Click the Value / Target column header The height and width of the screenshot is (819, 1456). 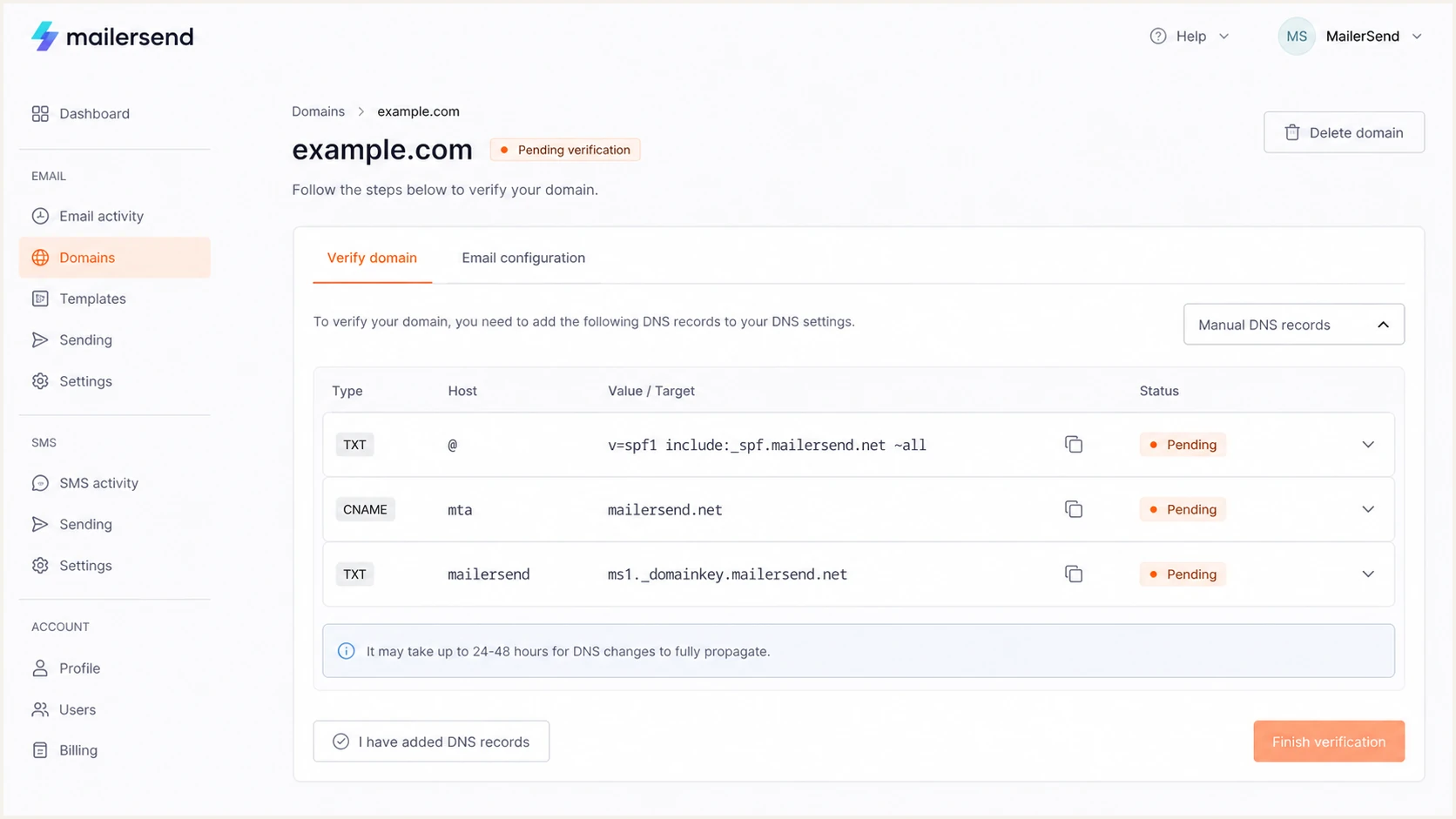click(x=650, y=391)
